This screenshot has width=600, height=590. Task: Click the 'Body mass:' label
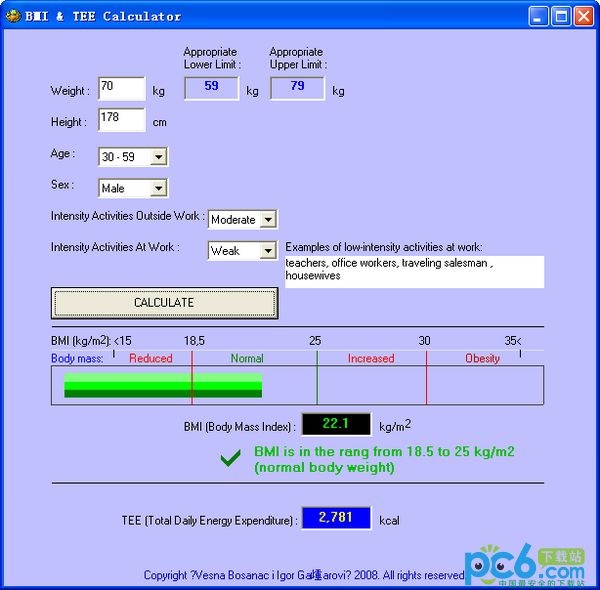(x=77, y=359)
